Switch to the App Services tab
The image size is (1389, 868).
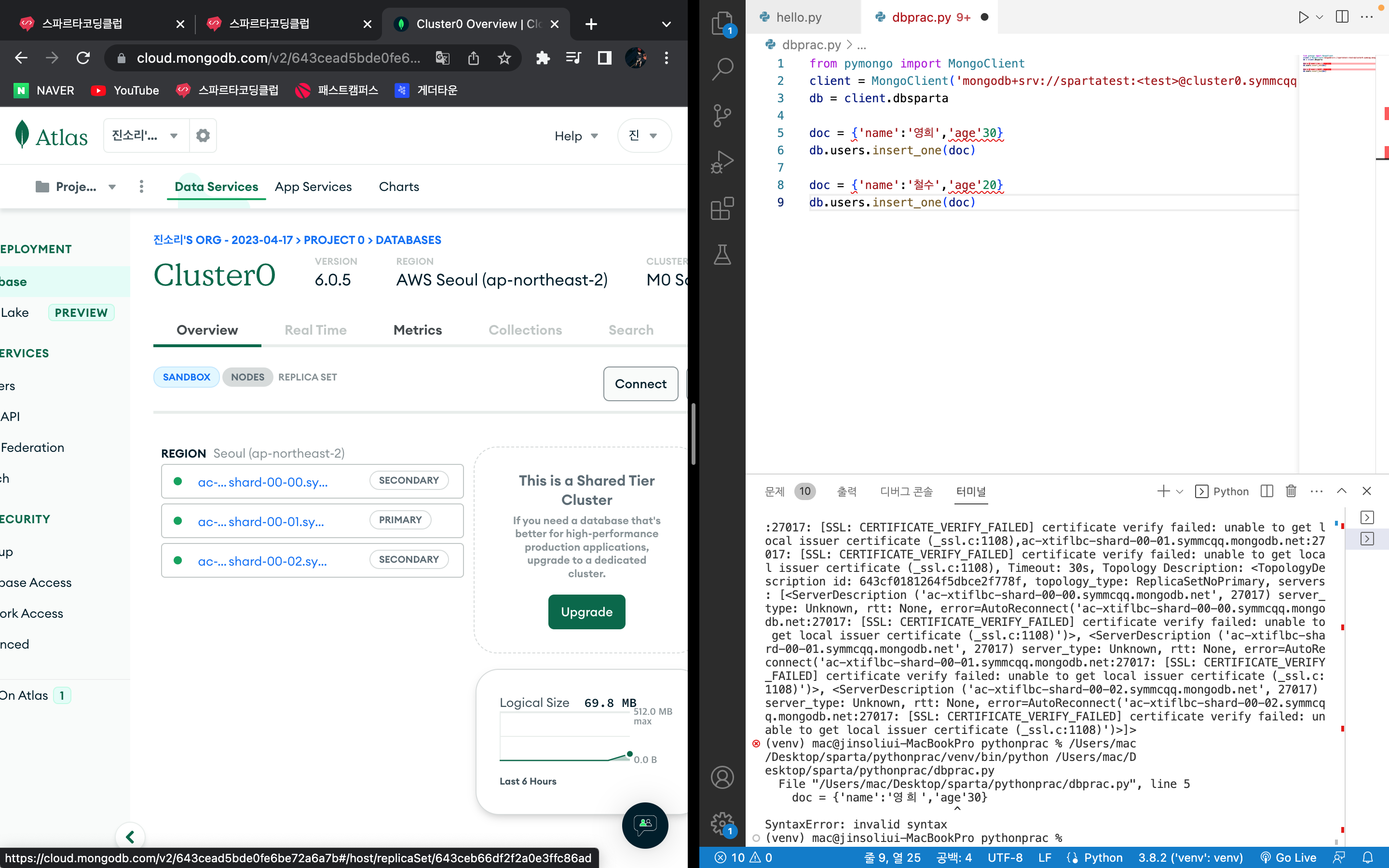coord(313,187)
